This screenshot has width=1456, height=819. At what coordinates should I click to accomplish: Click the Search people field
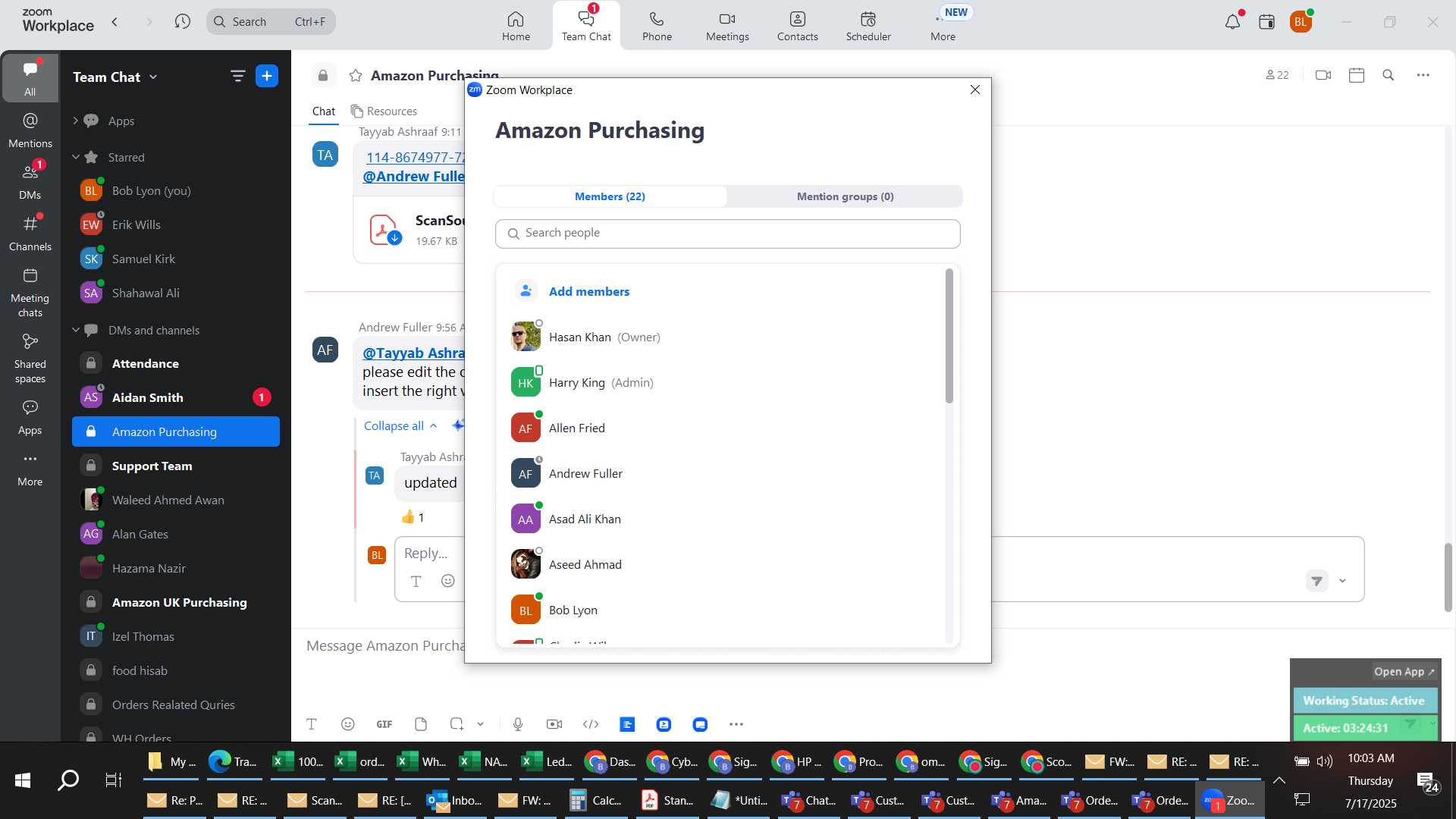pyautogui.click(x=727, y=234)
